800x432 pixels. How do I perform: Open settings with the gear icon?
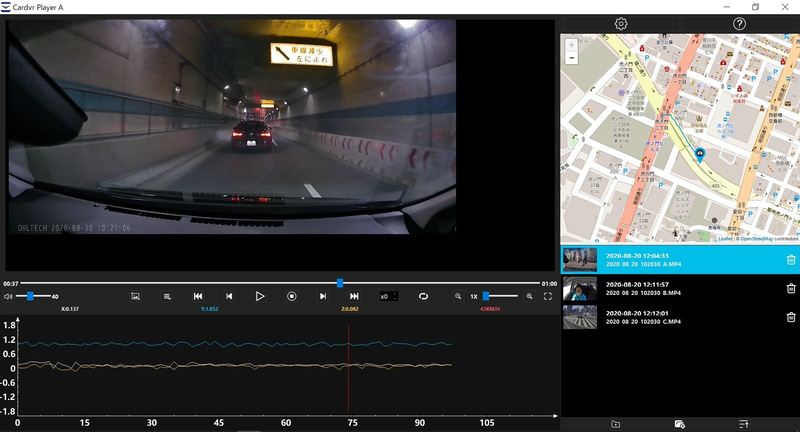tap(620, 23)
